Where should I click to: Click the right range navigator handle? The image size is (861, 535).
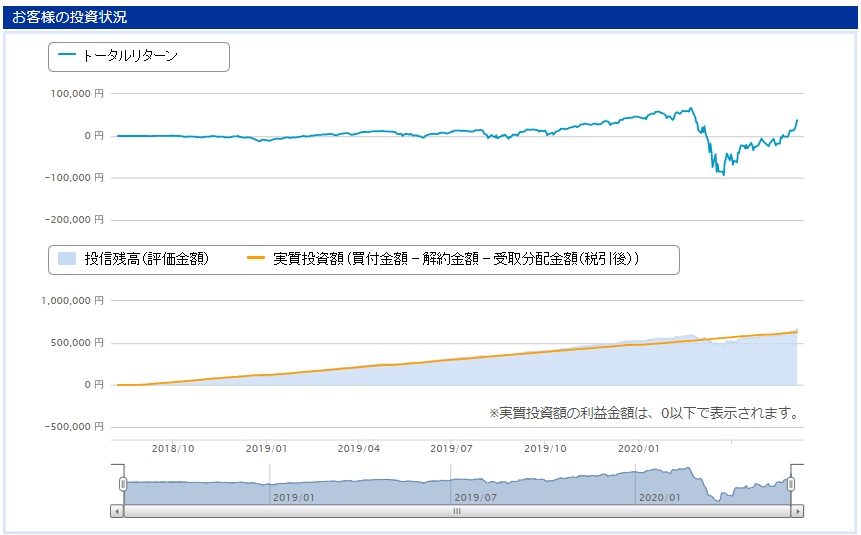tap(791, 484)
